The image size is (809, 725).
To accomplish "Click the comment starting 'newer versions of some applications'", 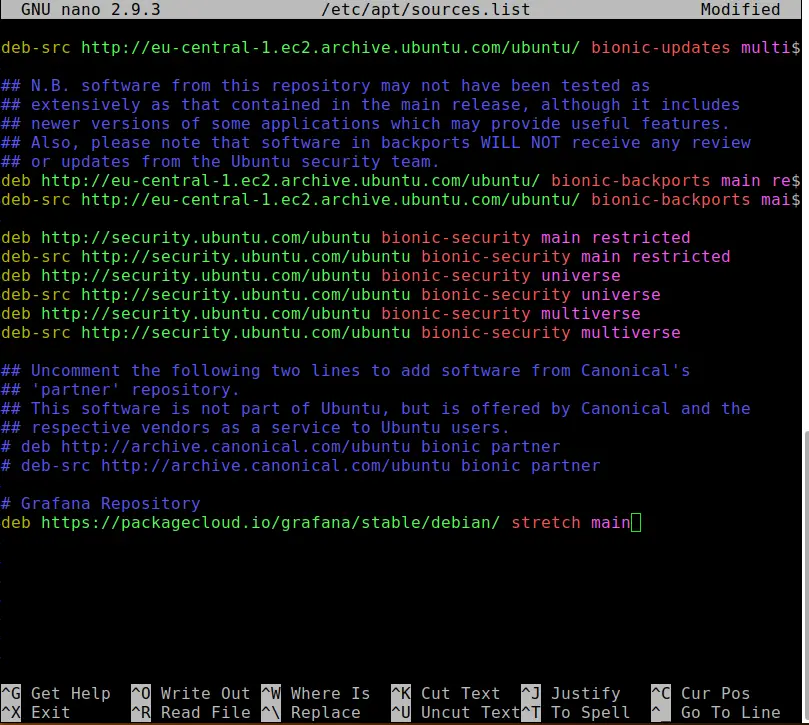I will coord(365,123).
